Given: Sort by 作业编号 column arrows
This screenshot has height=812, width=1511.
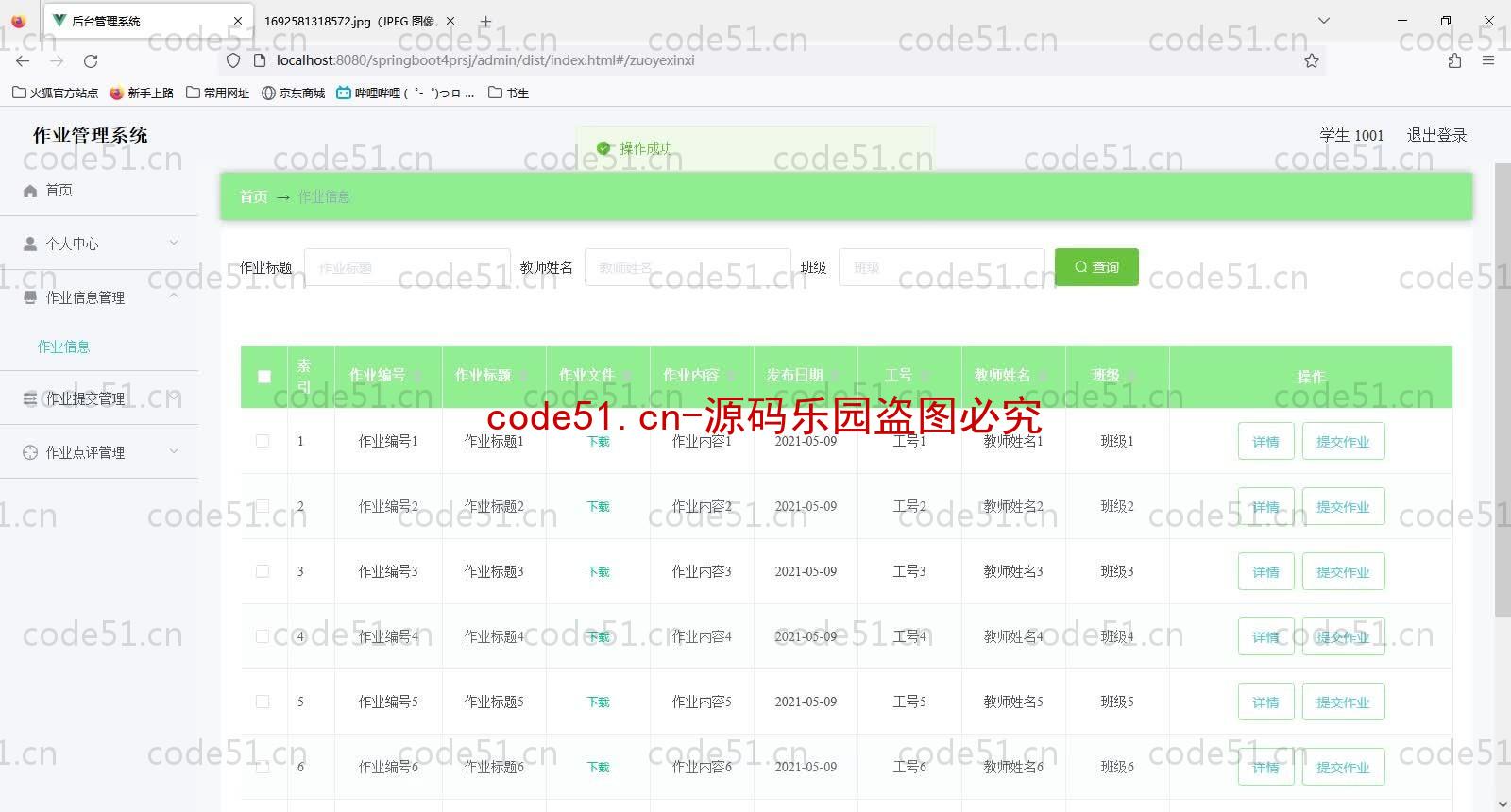Looking at the screenshot, I should [416, 376].
